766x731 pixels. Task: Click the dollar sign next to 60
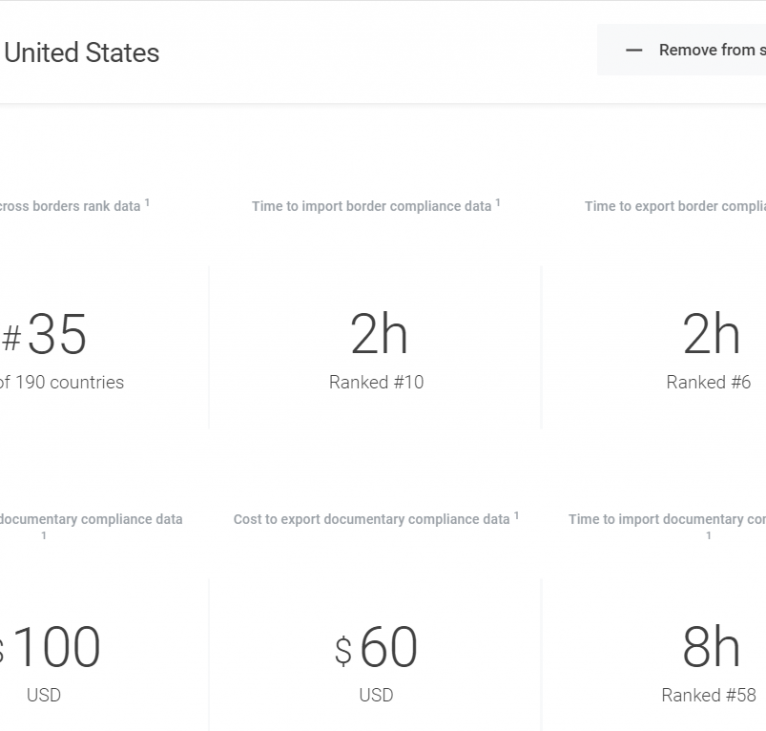point(343,652)
